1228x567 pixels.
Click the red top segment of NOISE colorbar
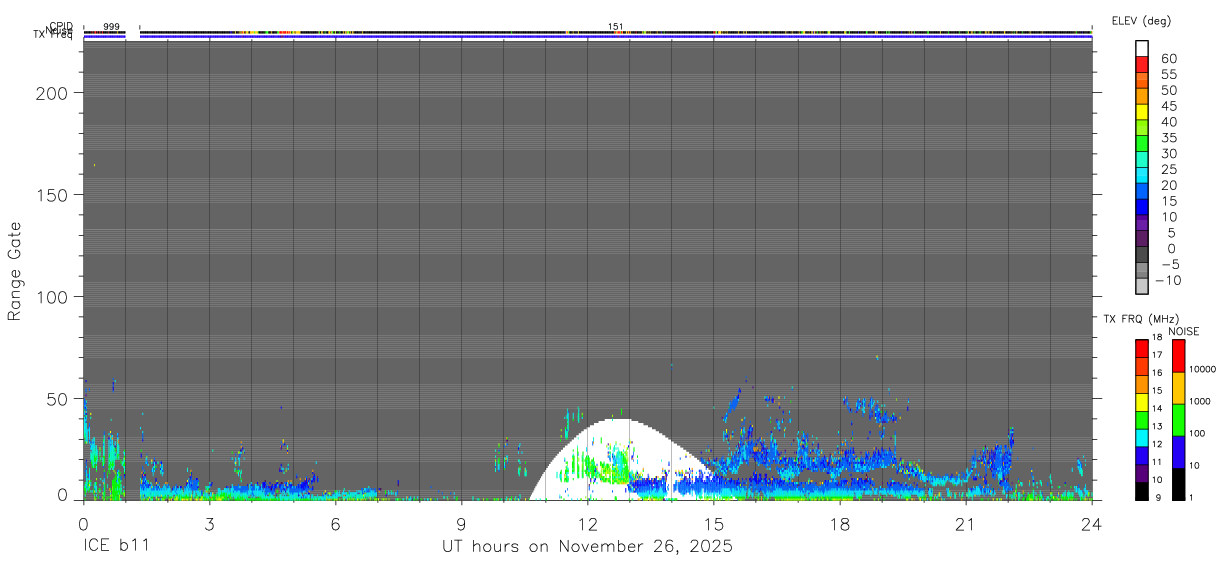tap(1177, 356)
